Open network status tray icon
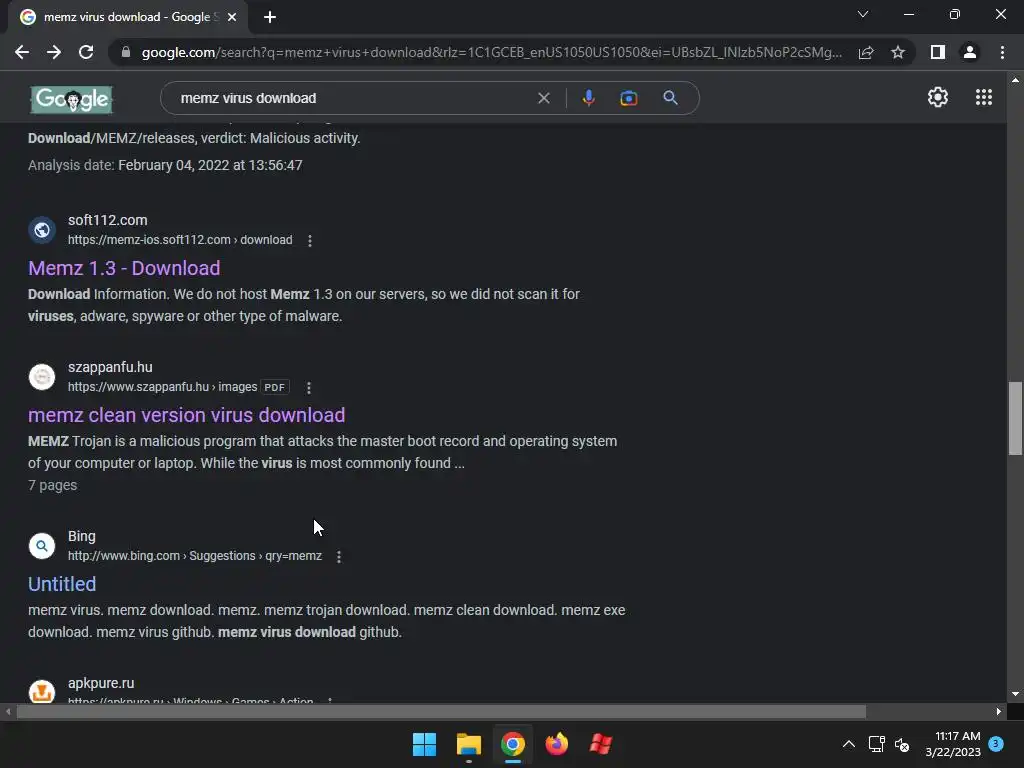 [x=876, y=744]
